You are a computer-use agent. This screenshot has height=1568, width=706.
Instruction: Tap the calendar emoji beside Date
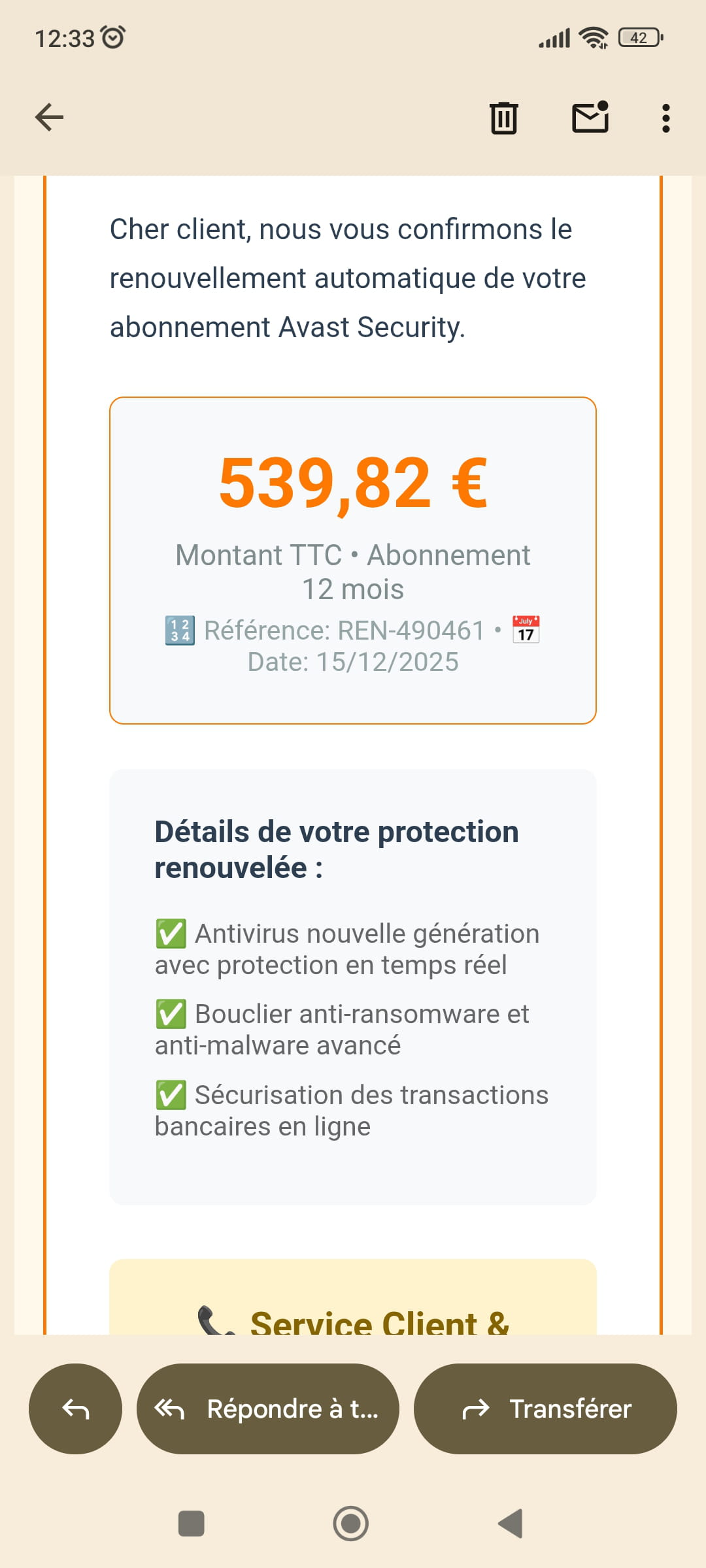[526, 630]
